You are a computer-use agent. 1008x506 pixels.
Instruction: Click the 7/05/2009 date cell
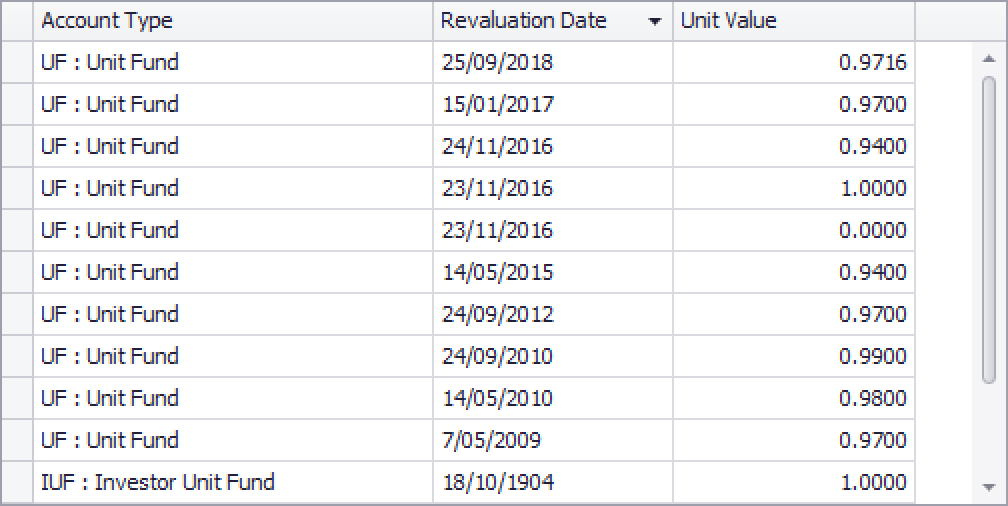[553, 440]
